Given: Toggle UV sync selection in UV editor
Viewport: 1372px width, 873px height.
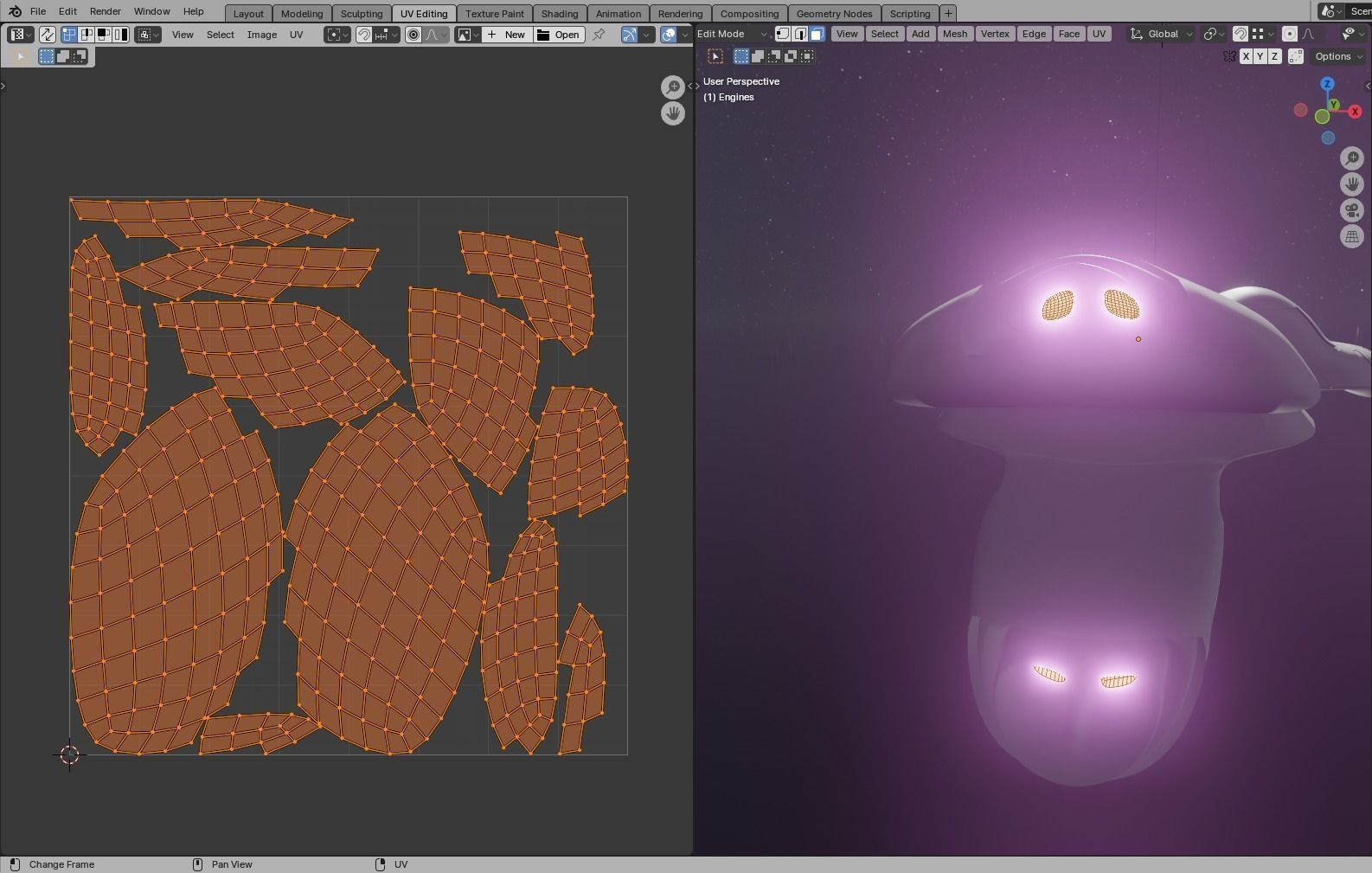Looking at the screenshot, I should tap(47, 35).
